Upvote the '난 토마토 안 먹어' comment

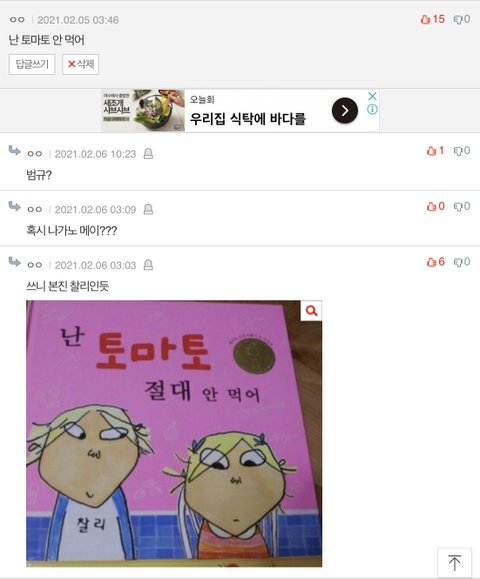click(432, 19)
